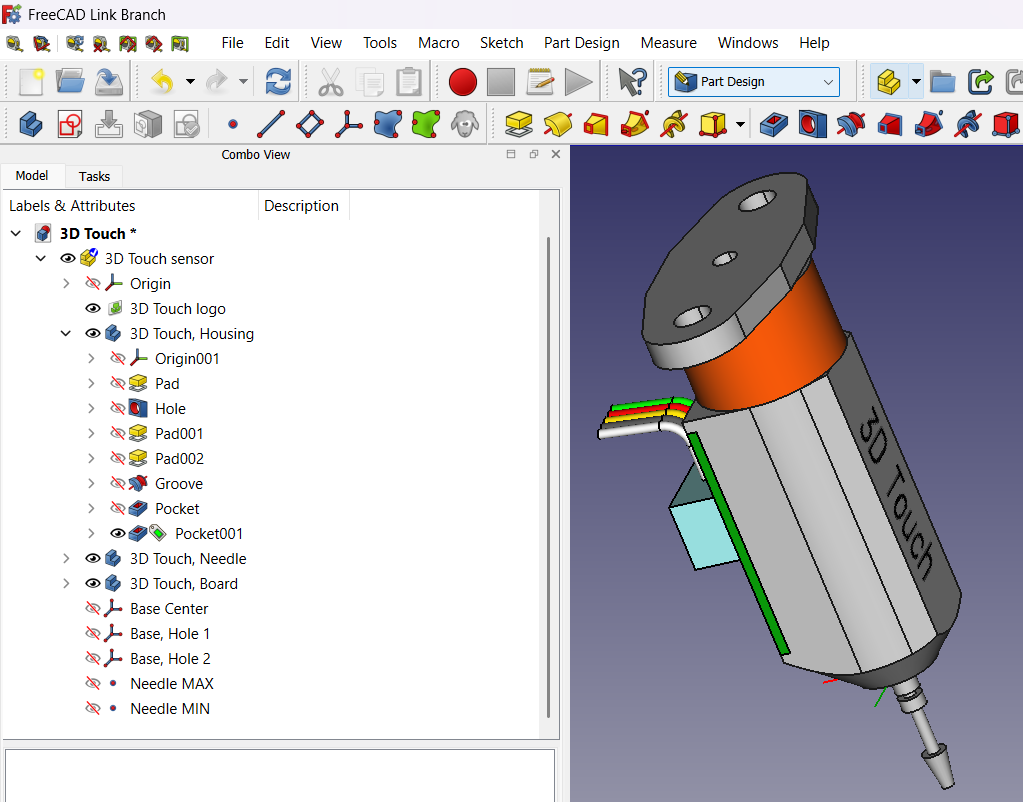Collapse the 3D Touch sensor node

(41, 258)
